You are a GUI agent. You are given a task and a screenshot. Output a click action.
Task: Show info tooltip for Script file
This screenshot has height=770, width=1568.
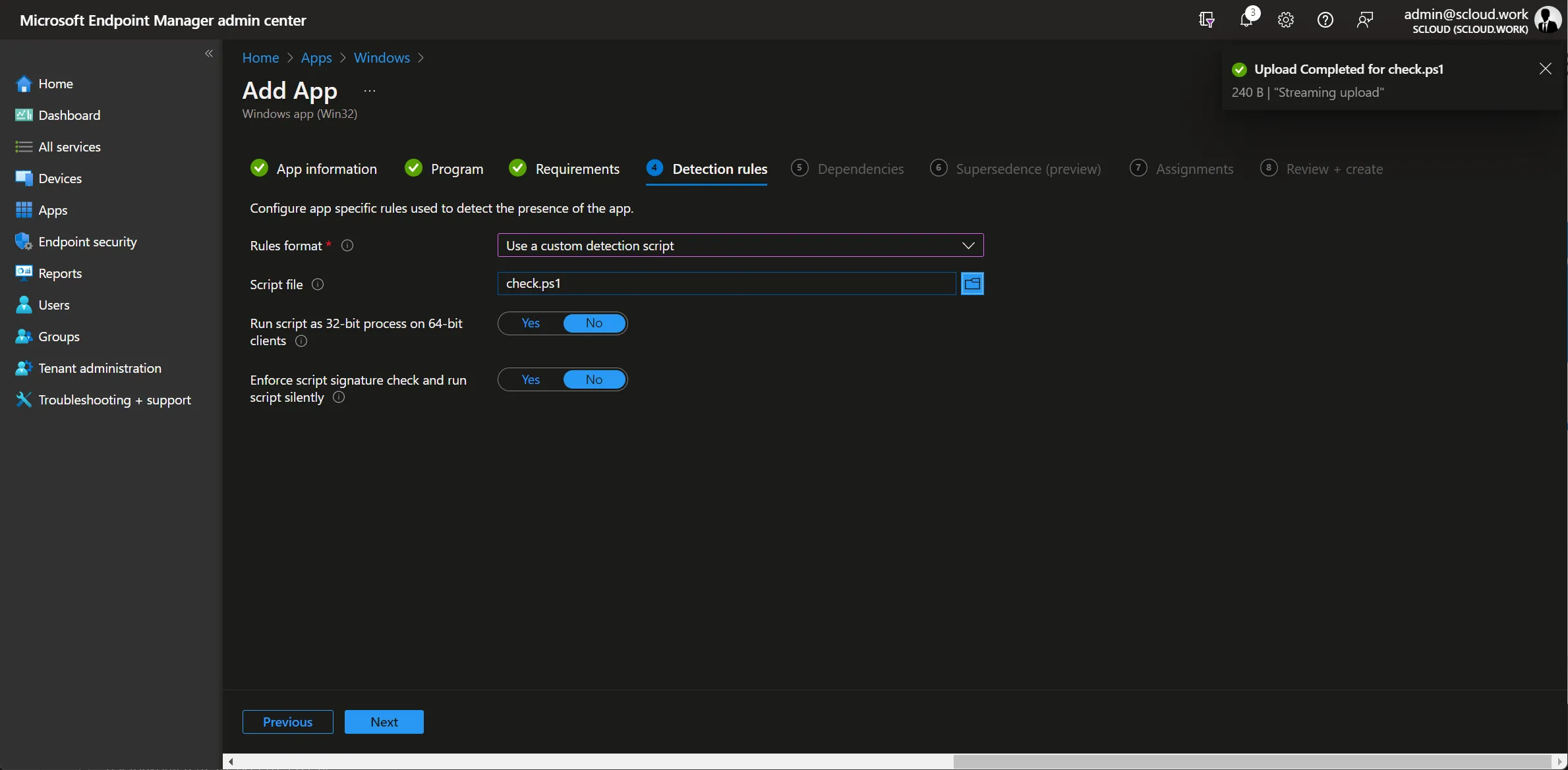(x=318, y=285)
